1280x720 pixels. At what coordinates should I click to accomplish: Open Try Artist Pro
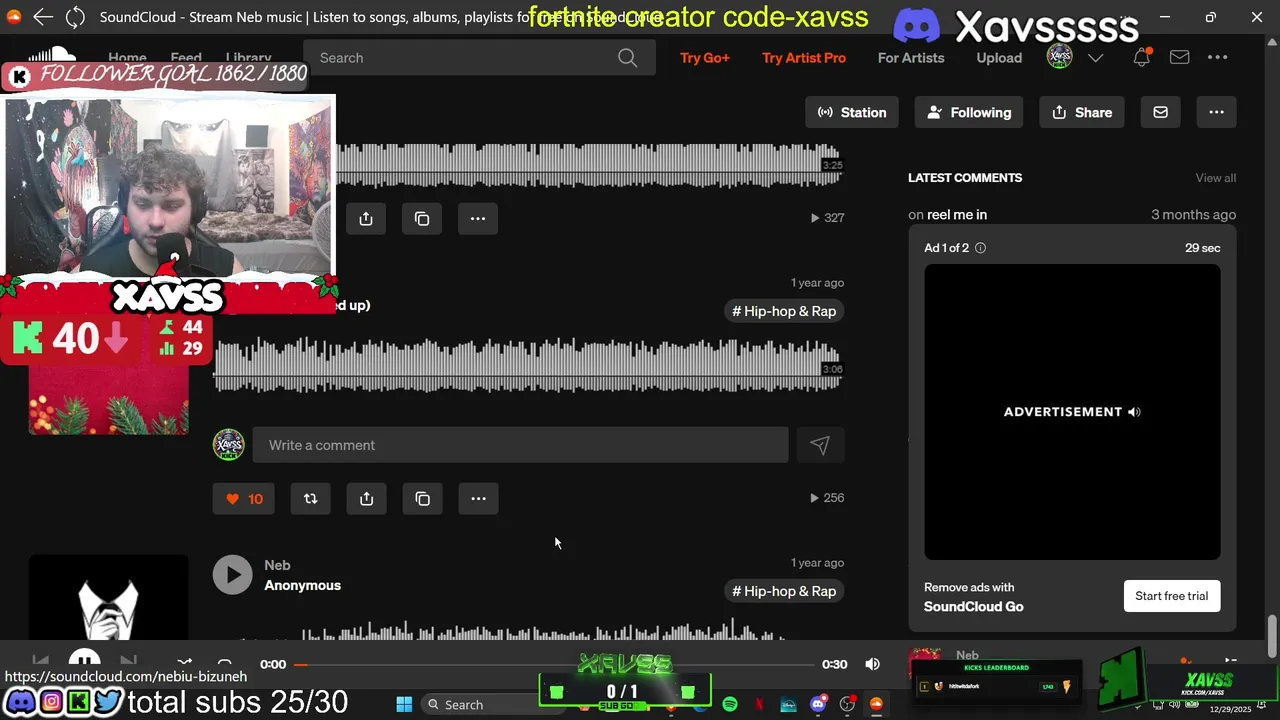pyautogui.click(x=804, y=58)
